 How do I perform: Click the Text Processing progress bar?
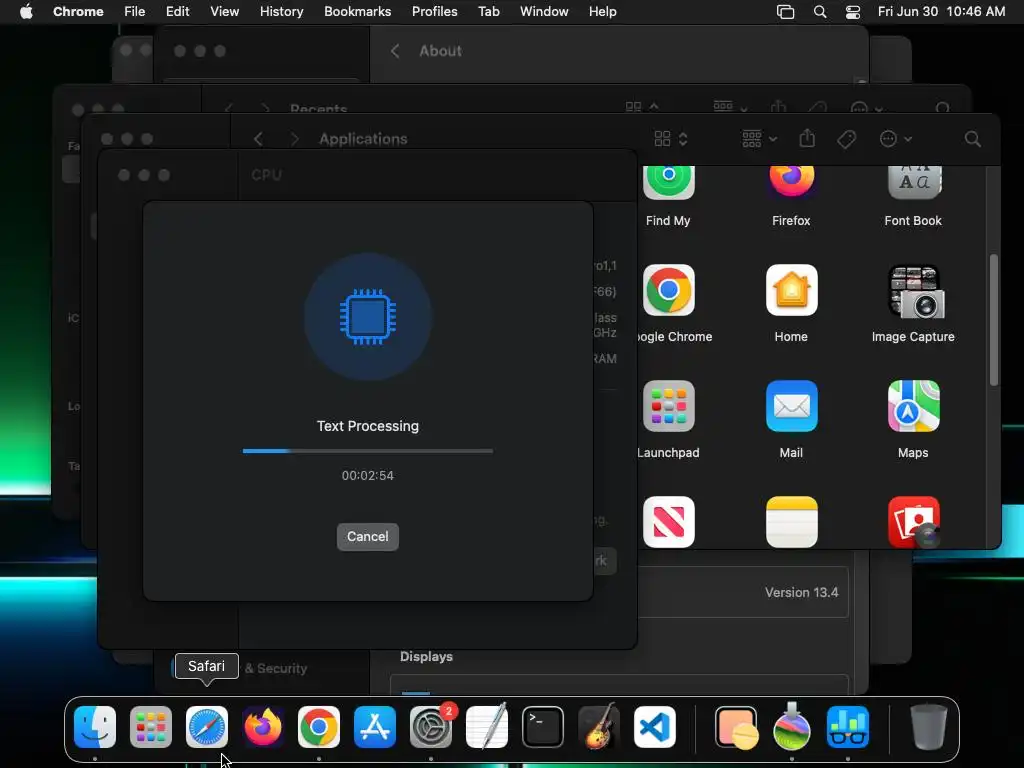coord(368,451)
